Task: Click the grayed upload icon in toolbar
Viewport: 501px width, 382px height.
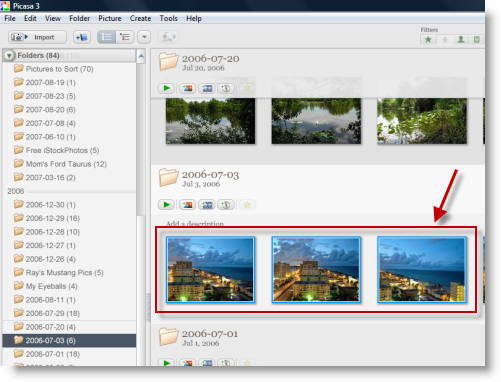Action: (168, 37)
